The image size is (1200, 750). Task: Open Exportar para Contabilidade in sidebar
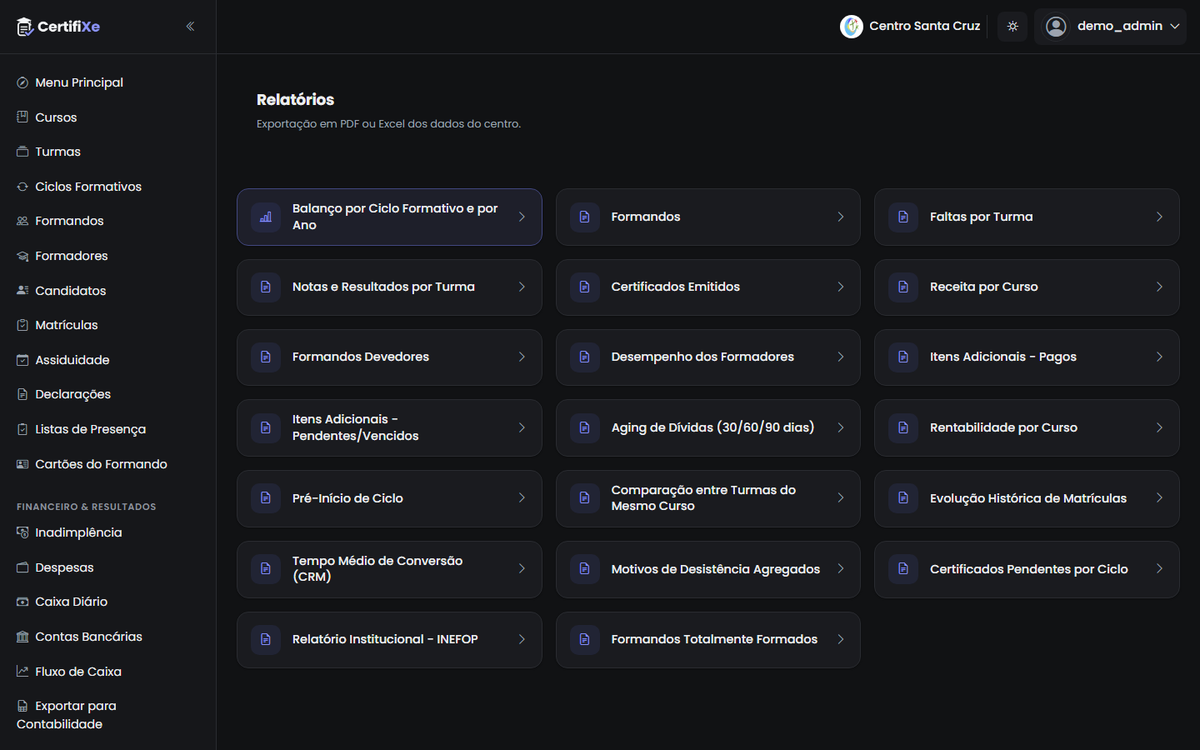pos(108,715)
